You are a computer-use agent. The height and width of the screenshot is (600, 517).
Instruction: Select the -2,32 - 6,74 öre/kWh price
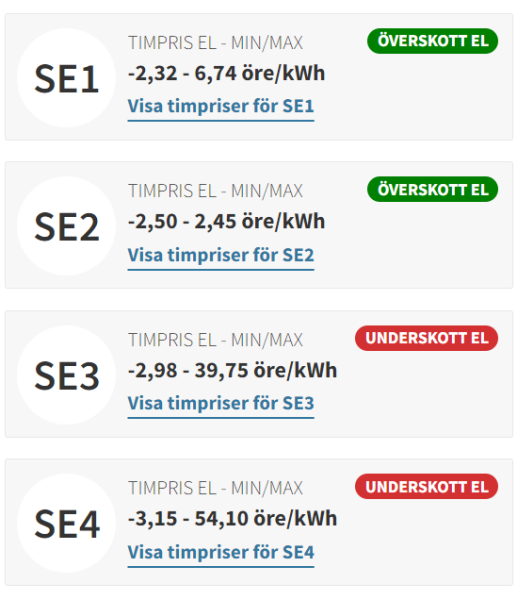pyautogui.click(x=227, y=73)
